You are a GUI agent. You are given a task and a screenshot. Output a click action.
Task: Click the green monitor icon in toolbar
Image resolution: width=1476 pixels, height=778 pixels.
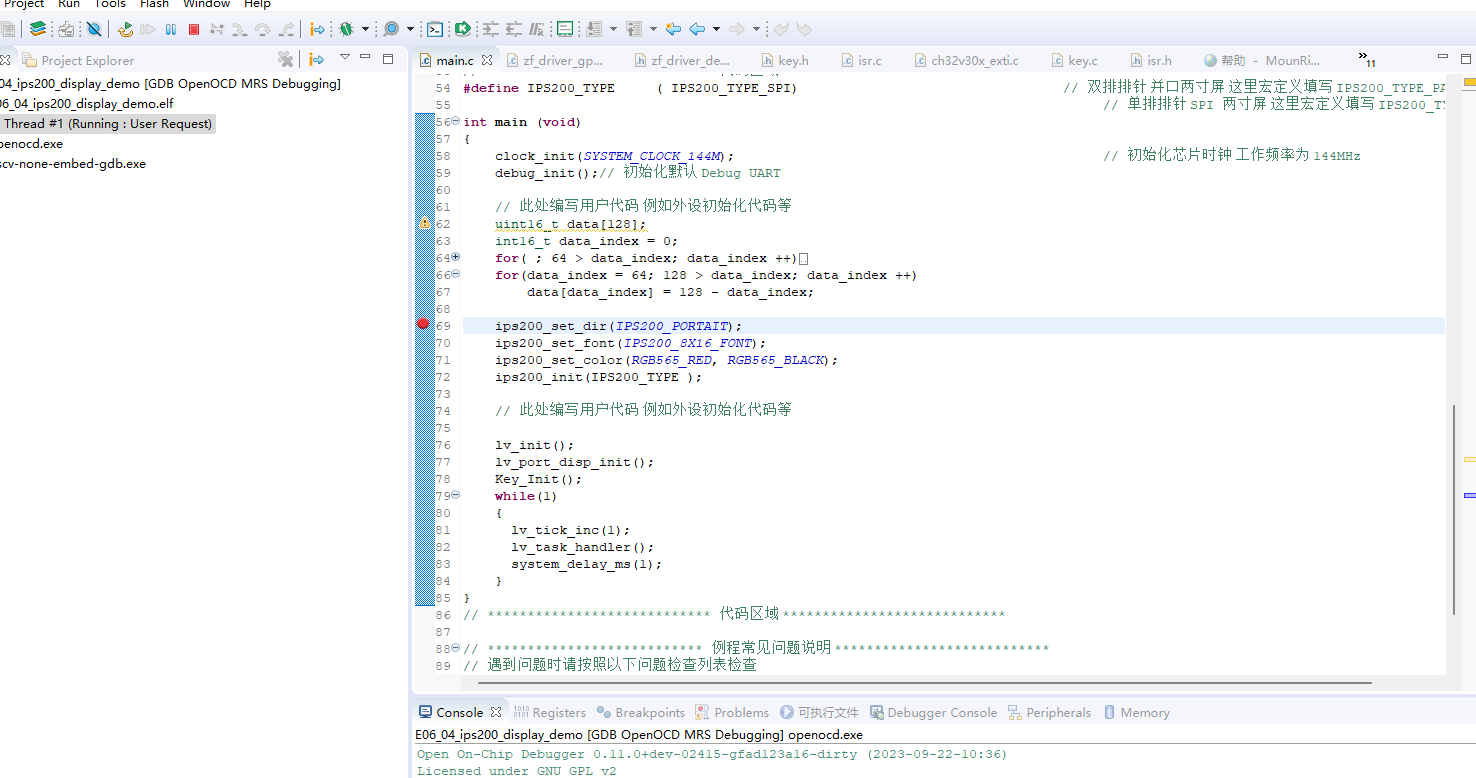565,29
